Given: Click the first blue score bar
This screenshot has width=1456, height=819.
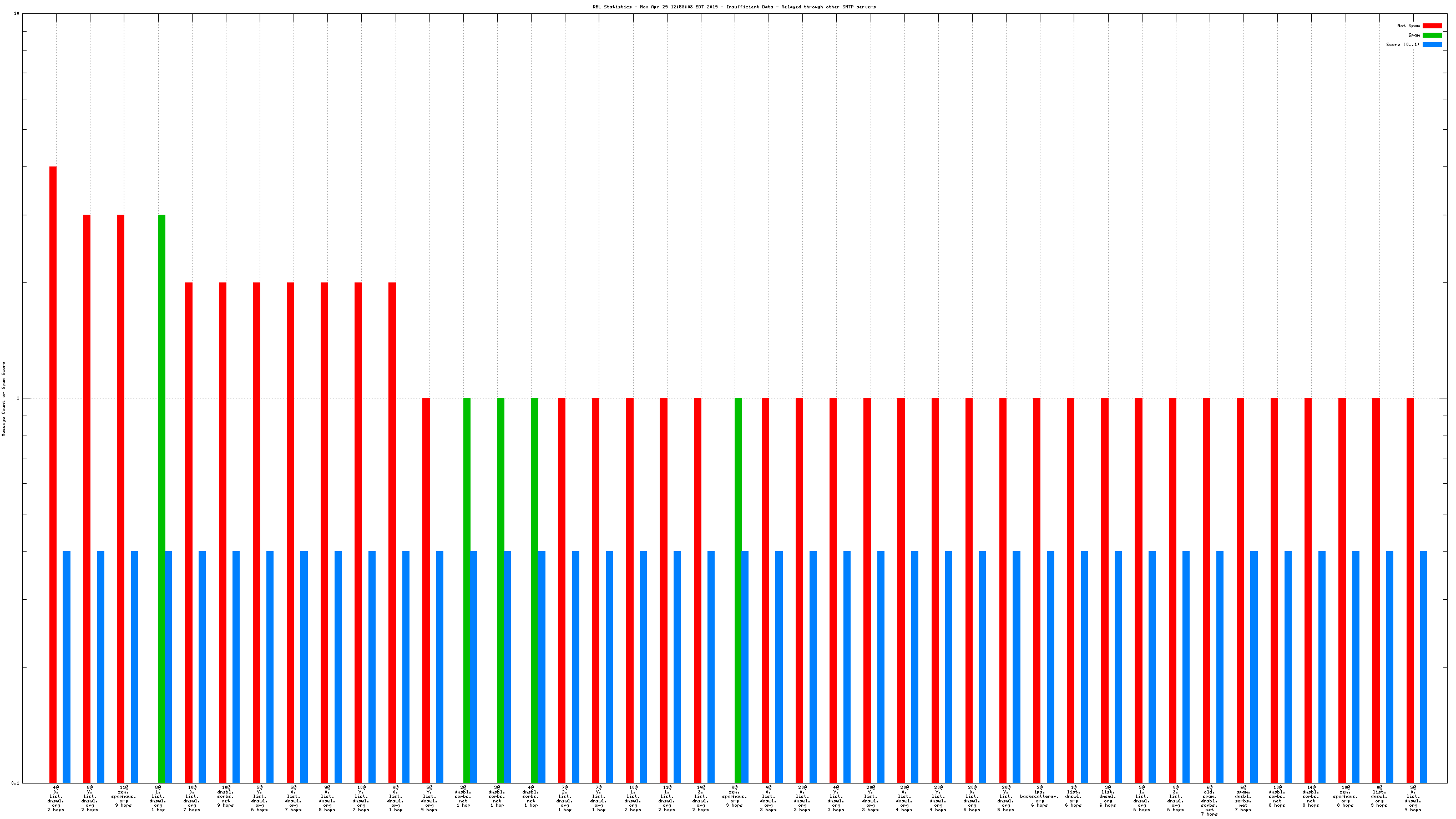Looking at the screenshot, I should [x=67, y=666].
